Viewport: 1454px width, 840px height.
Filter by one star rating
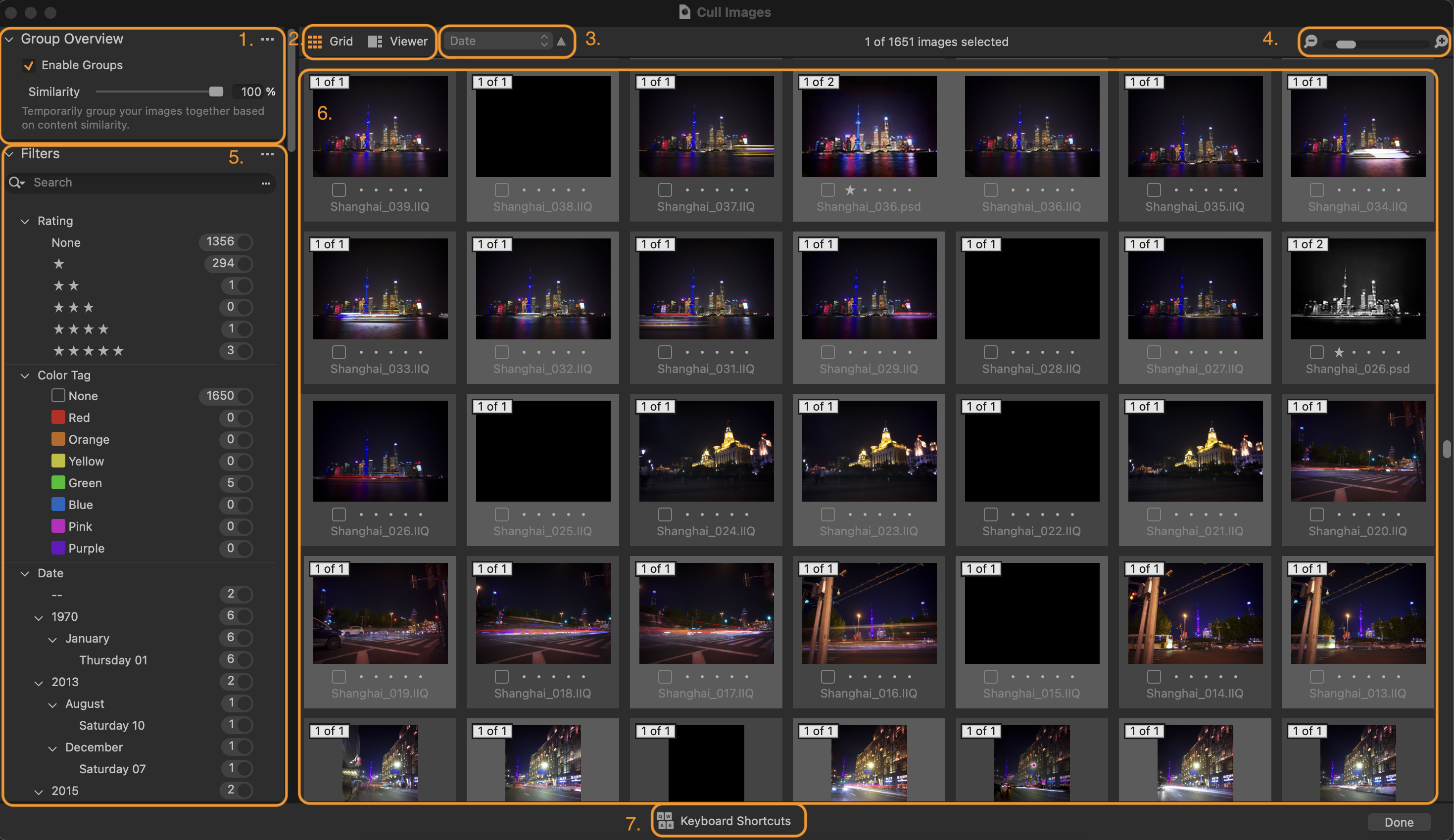pyautogui.click(x=59, y=264)
